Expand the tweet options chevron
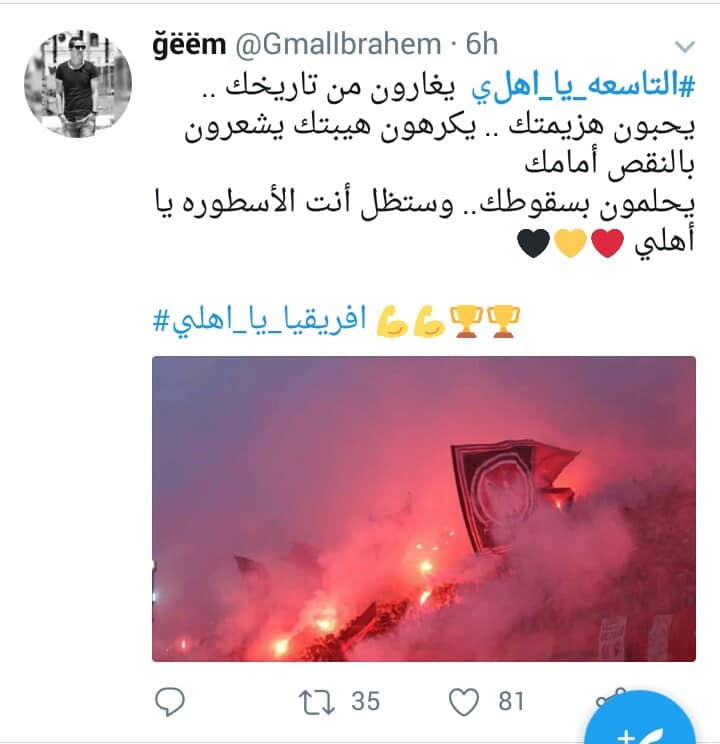 (684, 46)
